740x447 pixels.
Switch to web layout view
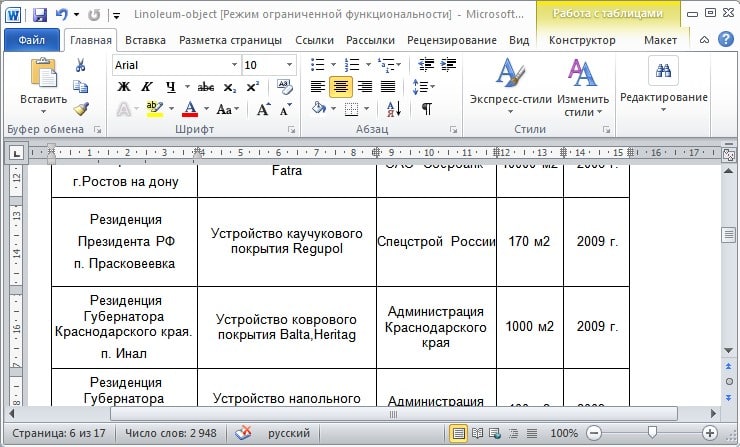495,433
